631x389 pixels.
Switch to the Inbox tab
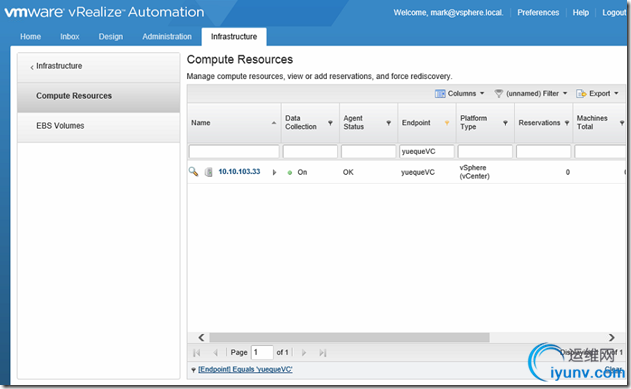coord(70,37)
